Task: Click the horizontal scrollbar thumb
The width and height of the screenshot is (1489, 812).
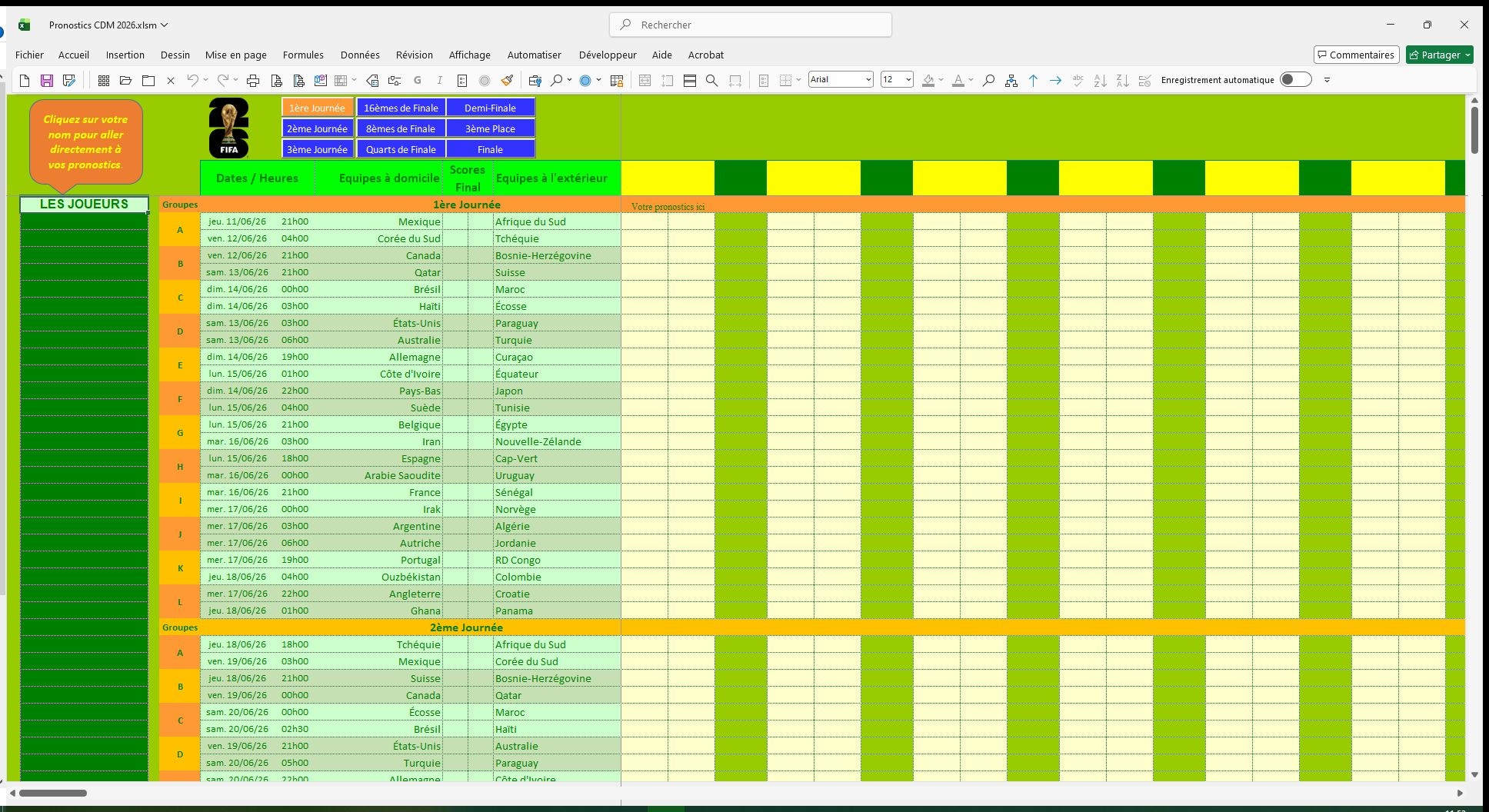Action: pyautogui.click(x=53, y=793)
